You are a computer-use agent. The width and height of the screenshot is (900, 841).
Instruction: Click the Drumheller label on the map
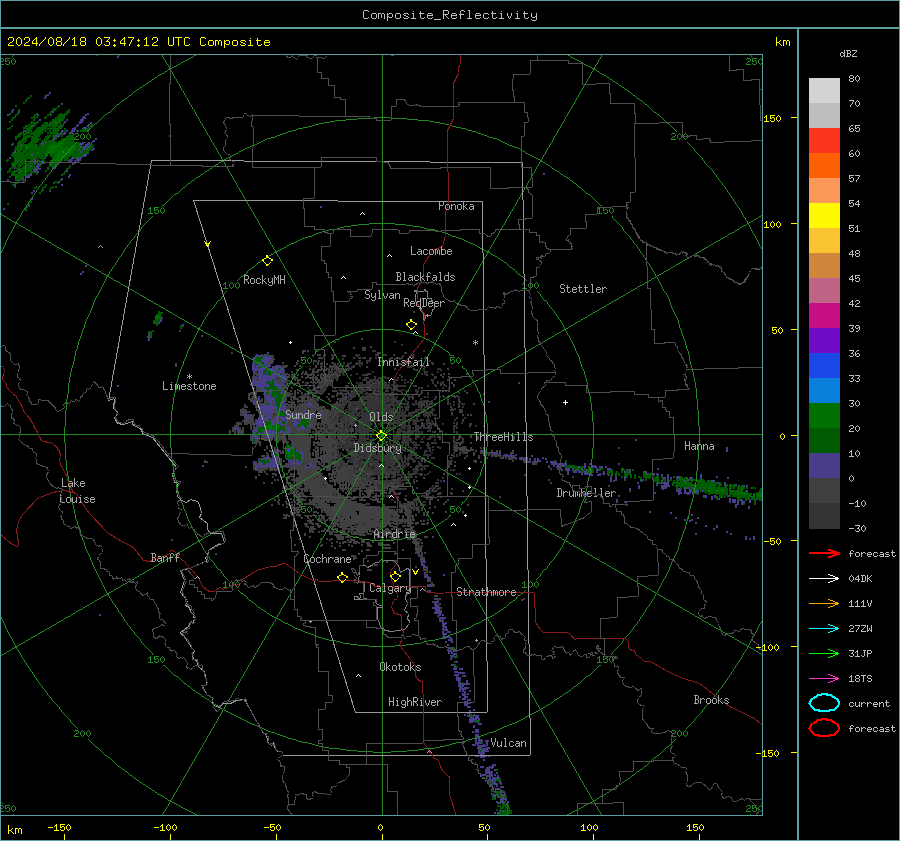tap(586, 493)
